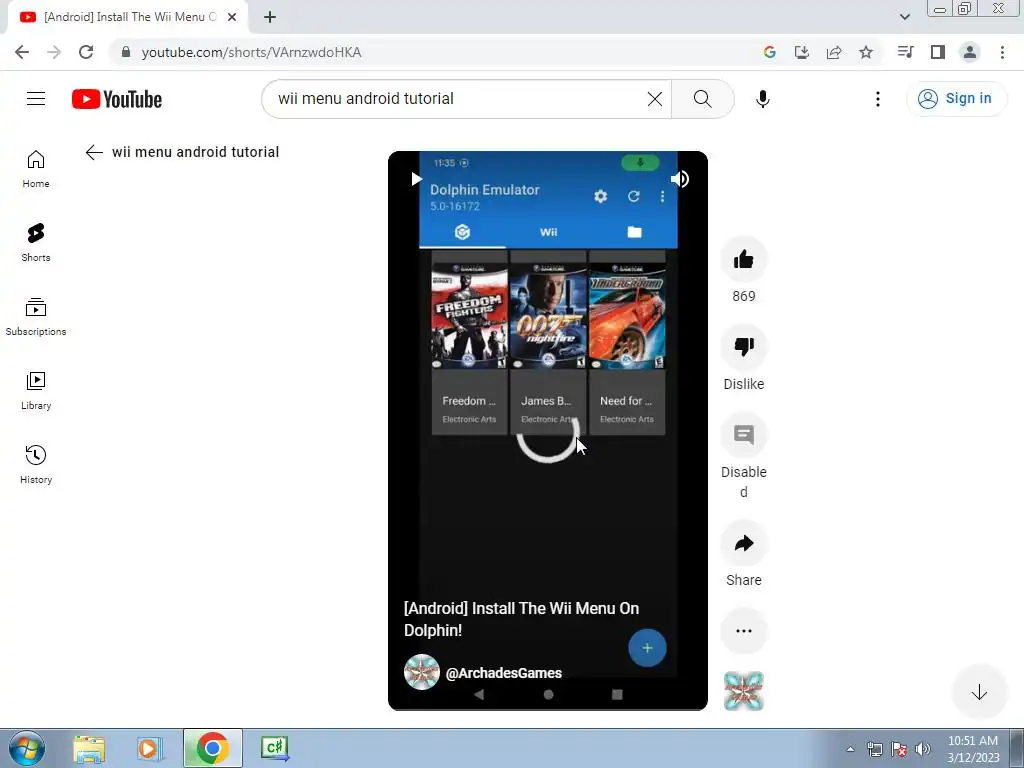Select the Install The Wii Menu tab

127,17
